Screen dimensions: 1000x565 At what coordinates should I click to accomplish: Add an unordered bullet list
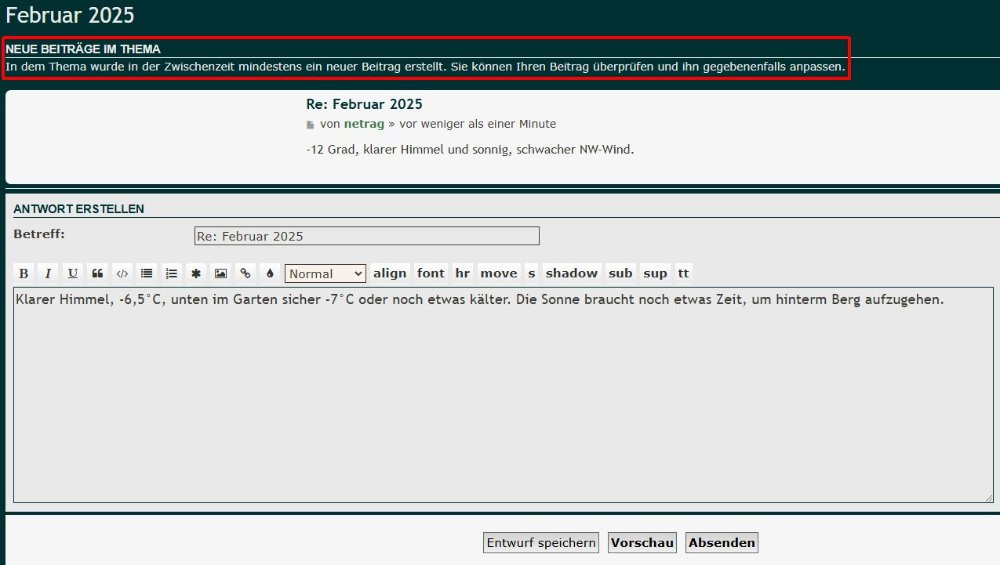[147, 273]
